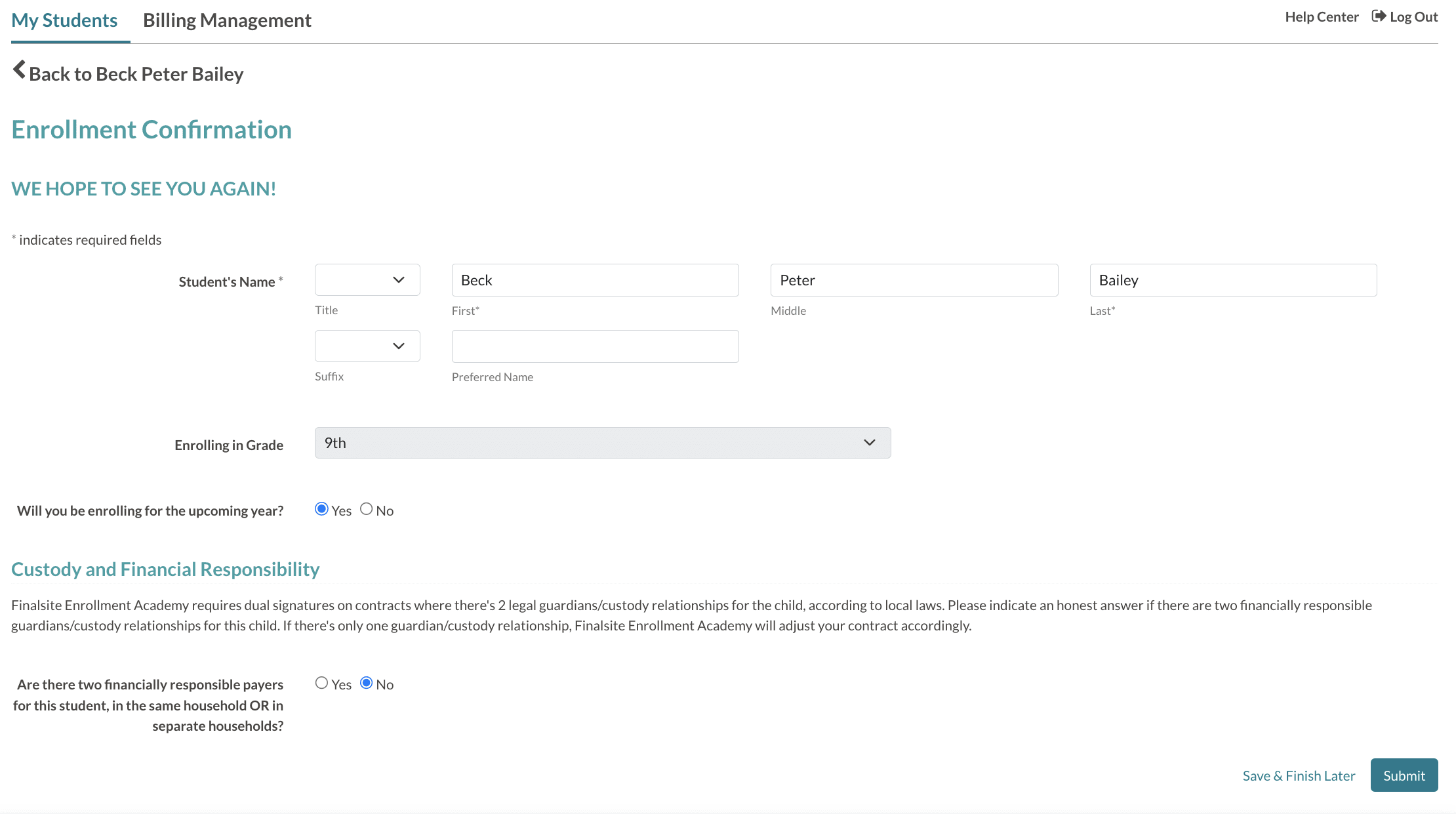Open the Billing Management tab
The image size is (1456, 820).
point(227,20)
